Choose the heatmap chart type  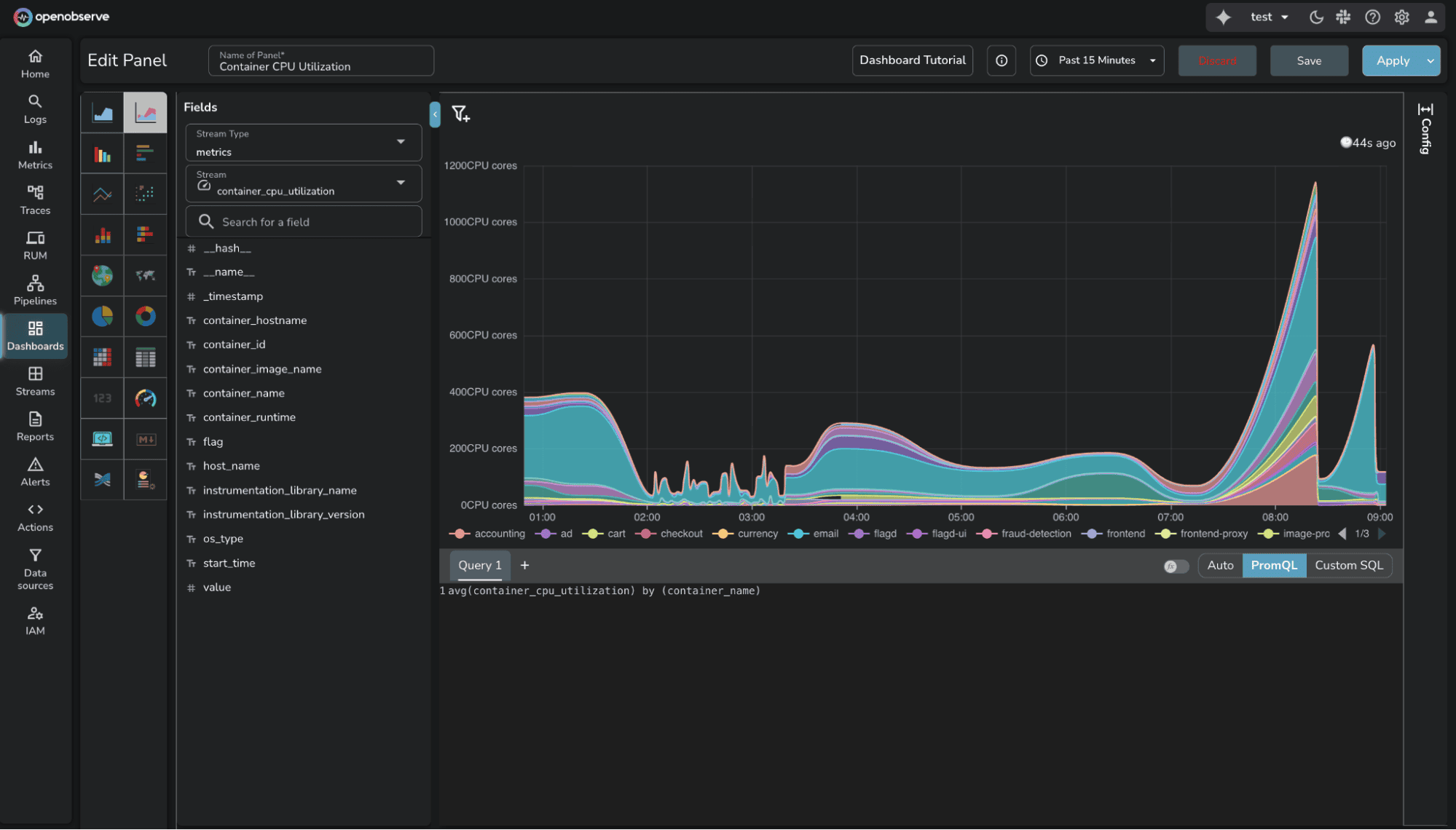102,357
